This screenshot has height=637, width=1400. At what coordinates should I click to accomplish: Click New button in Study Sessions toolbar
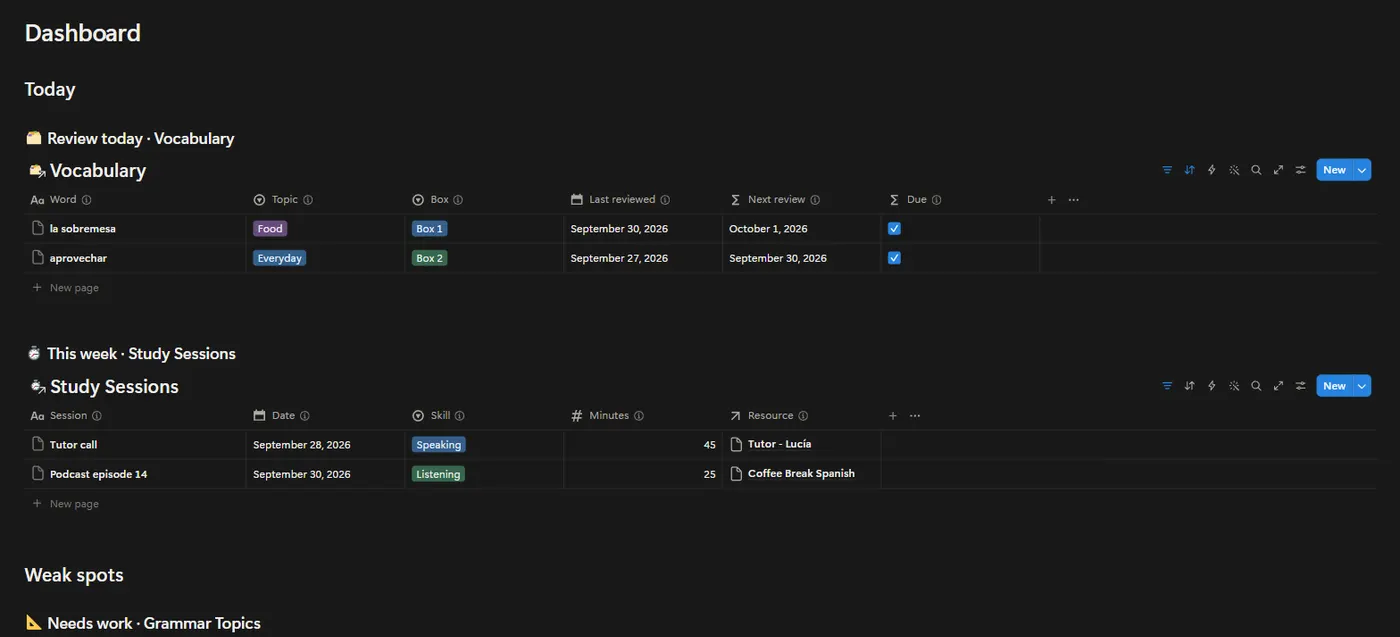coord(1335,386)
